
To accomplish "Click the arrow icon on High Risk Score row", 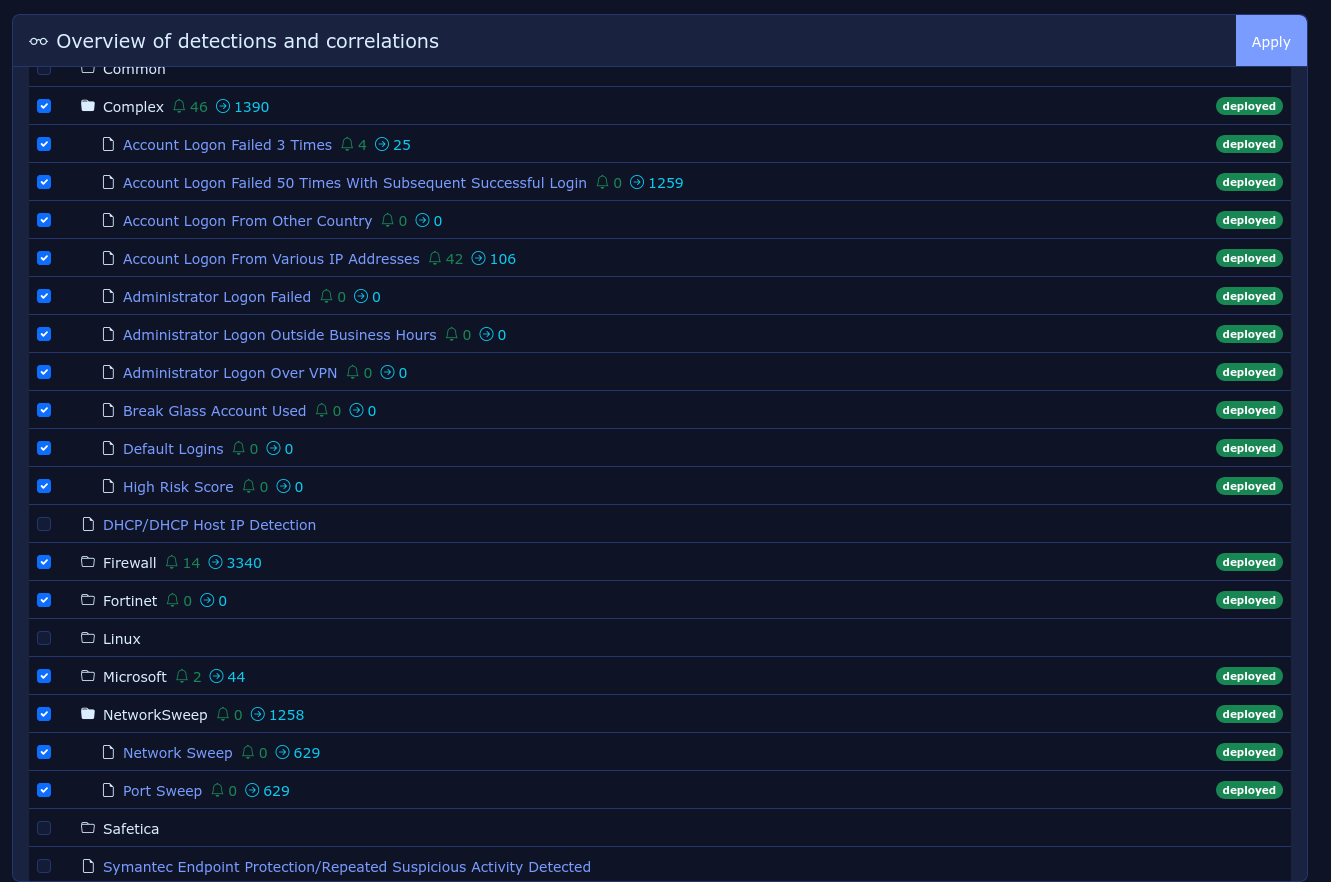I will pyautogui.click(x=283, y=487).
